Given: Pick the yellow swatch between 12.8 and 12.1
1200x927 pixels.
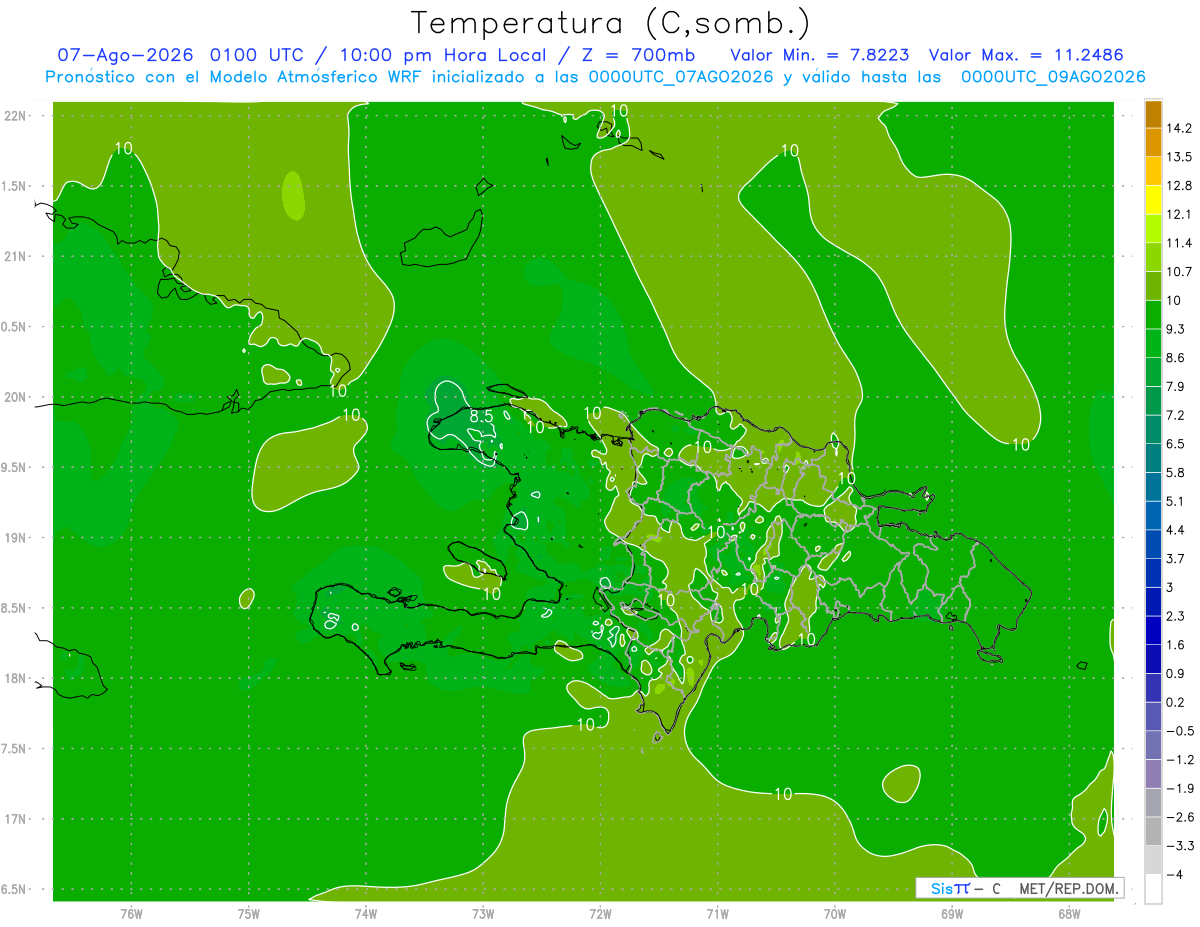Looking at the screenshot, I should [x=1153, y=200].
